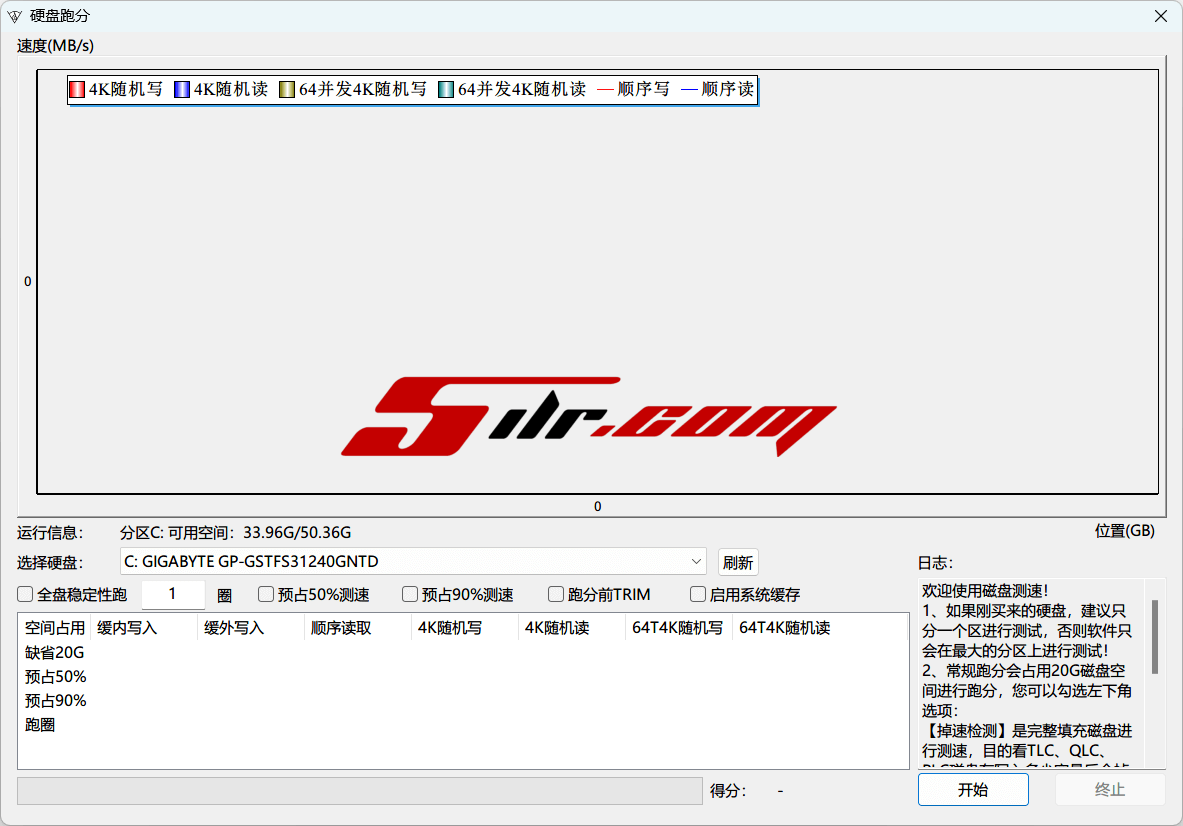The width and height of the screenshot is (1183, 826).
Task: Click the log panel scrollbar thumb
Action: (x=1154, y=637)
